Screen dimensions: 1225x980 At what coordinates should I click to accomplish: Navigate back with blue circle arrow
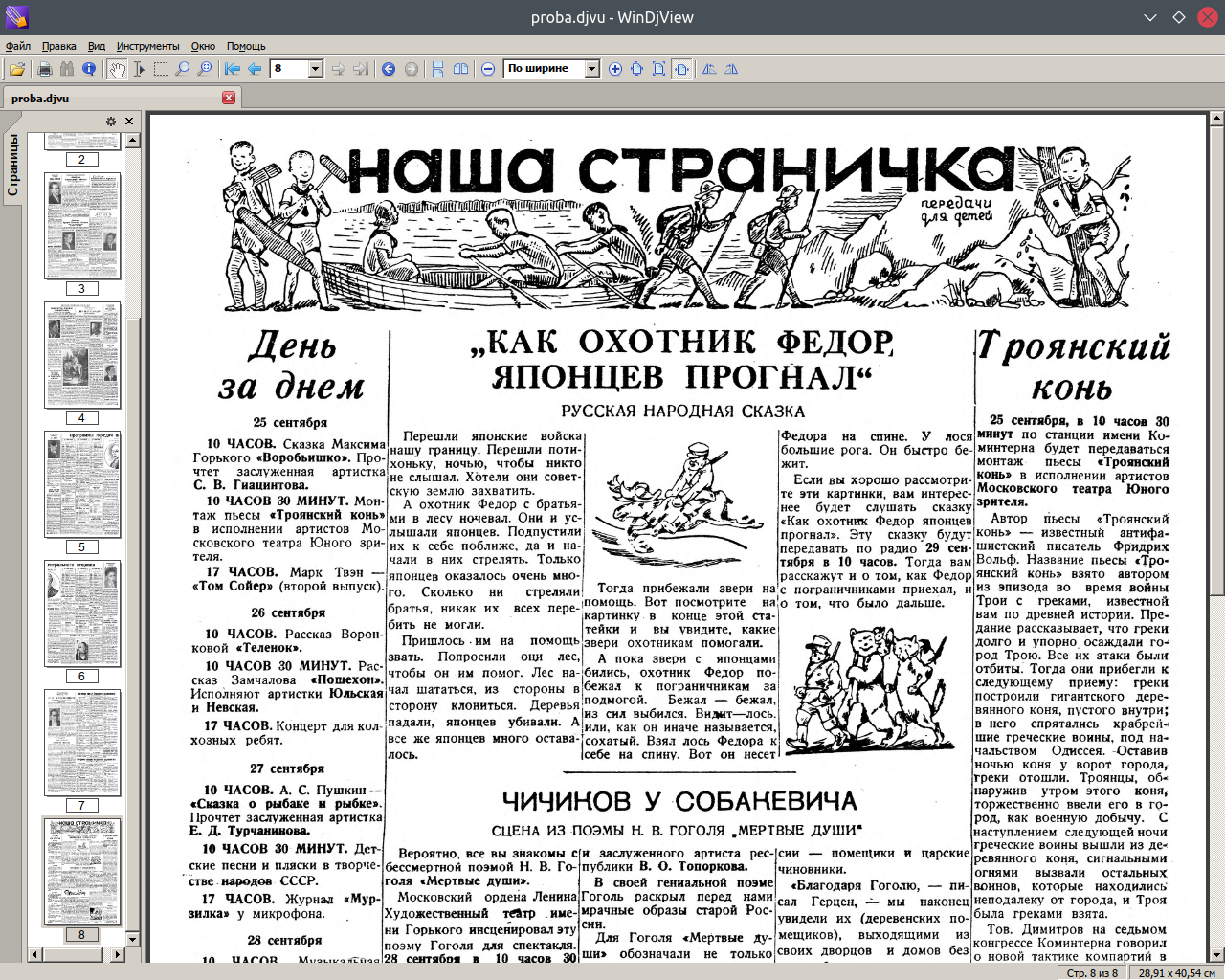pos(389,69)
